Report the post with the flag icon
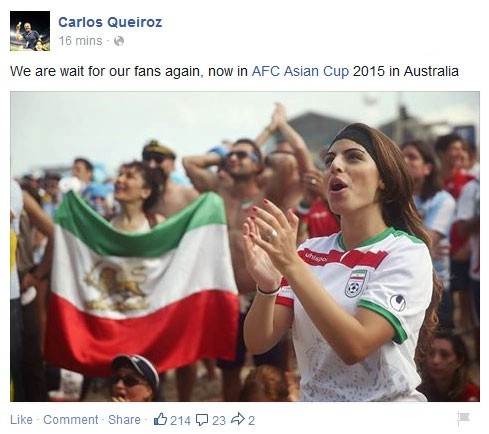Screen dimensions: 489x434 click(x=463, y=419)
